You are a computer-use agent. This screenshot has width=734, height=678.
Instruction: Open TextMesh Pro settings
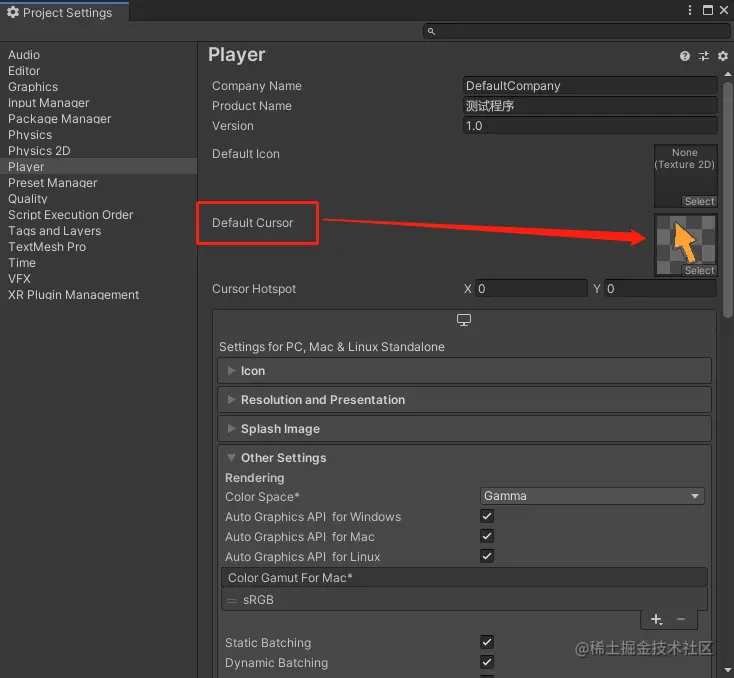pos(98,247)
